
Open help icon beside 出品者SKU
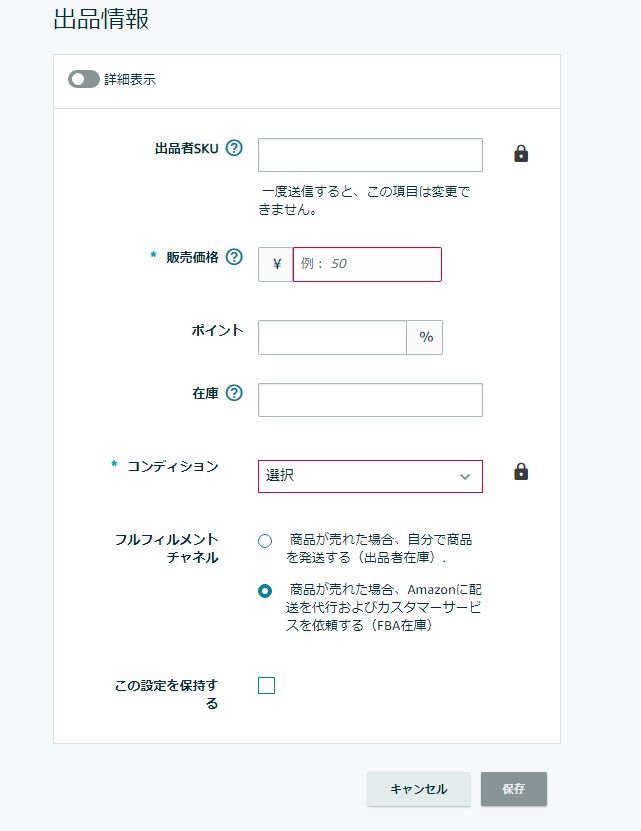click(234, 148)
